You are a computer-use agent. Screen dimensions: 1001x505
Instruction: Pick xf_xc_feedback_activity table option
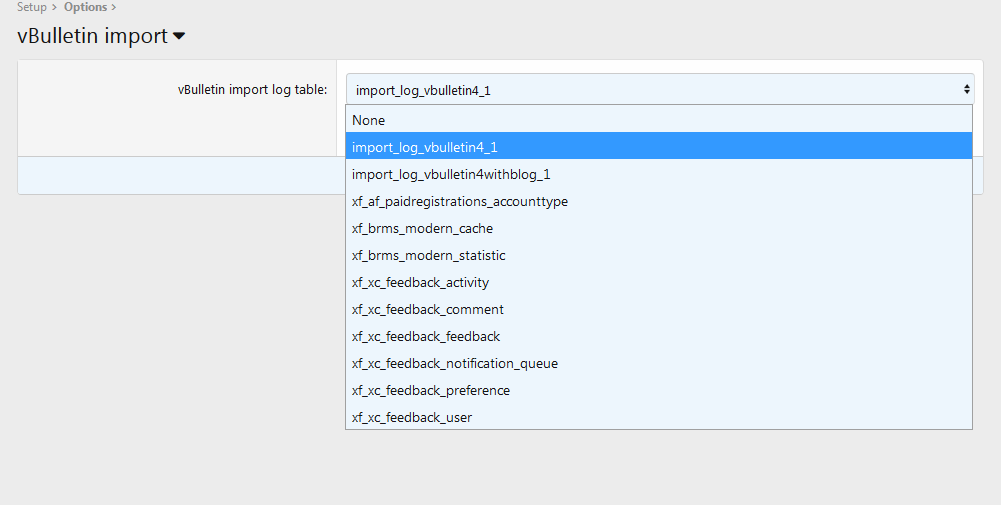(x=420, y=282)
